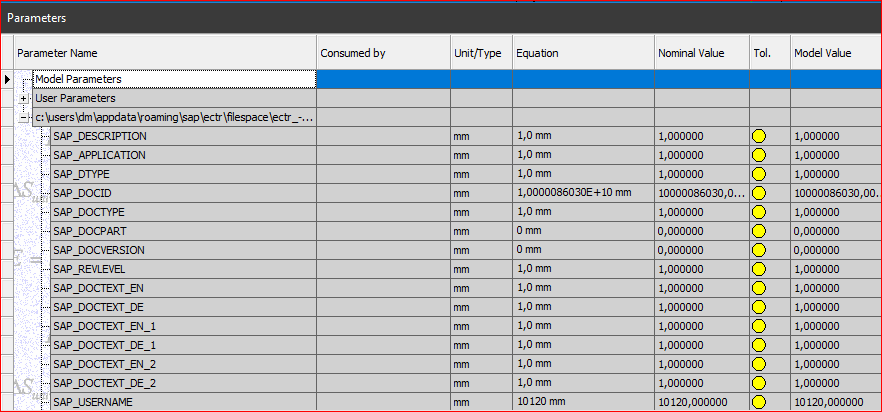The height and width of the screenshot is (412, 882).
Task: Collapse the ectr filespace file path node
Action: point(23,118)
